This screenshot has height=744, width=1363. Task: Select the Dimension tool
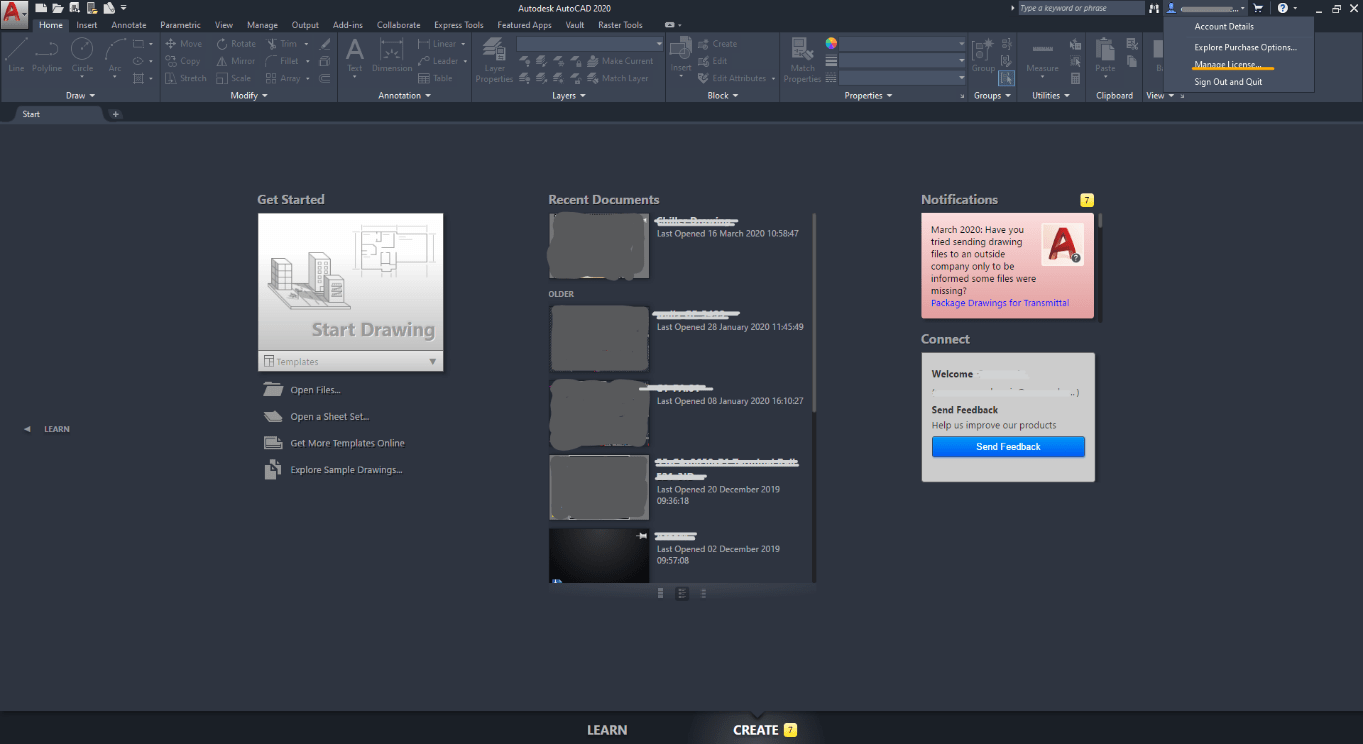[x=392, y=55]
